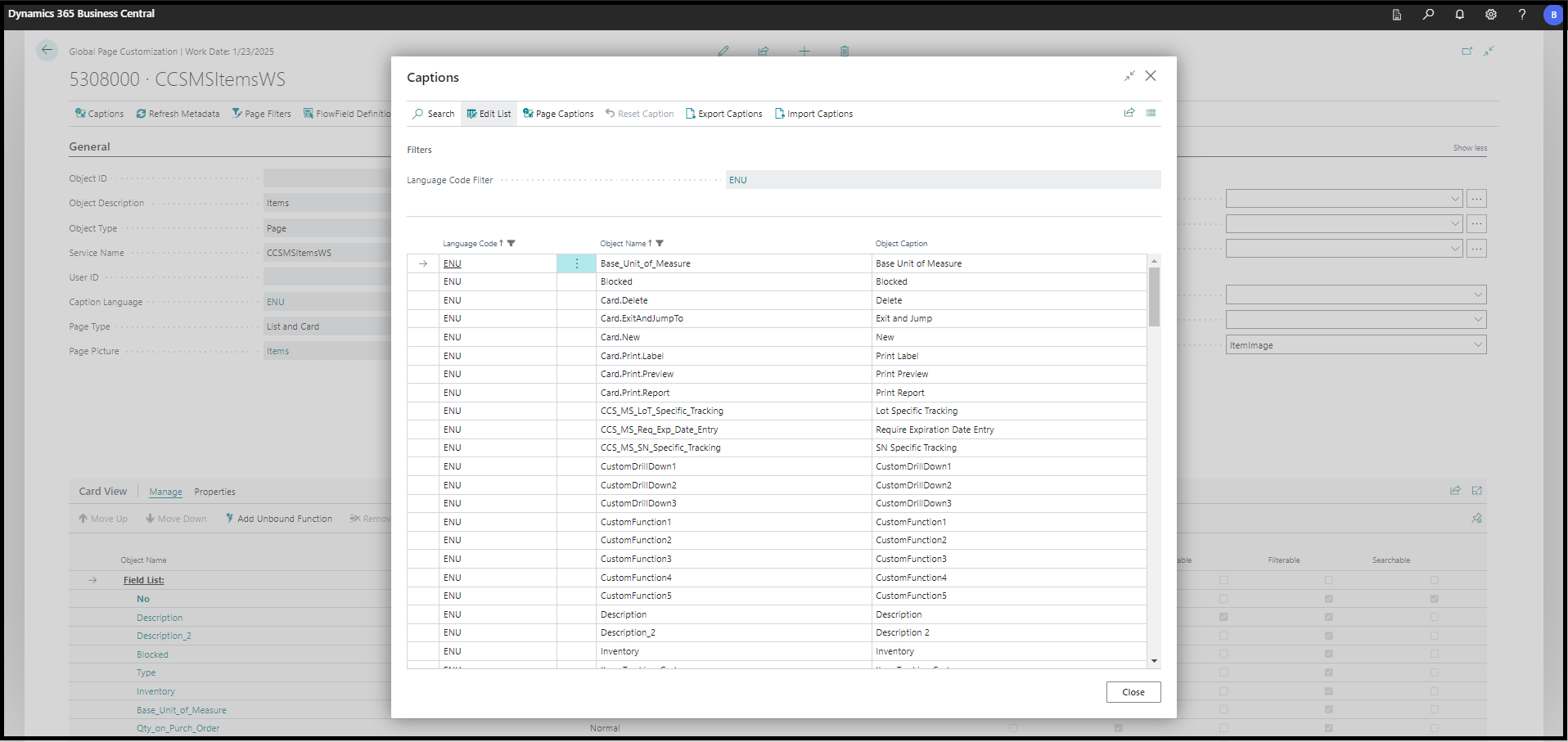Click the help question mark icon
This screenshot has width=1568, height=742.
click(1522, 15)
